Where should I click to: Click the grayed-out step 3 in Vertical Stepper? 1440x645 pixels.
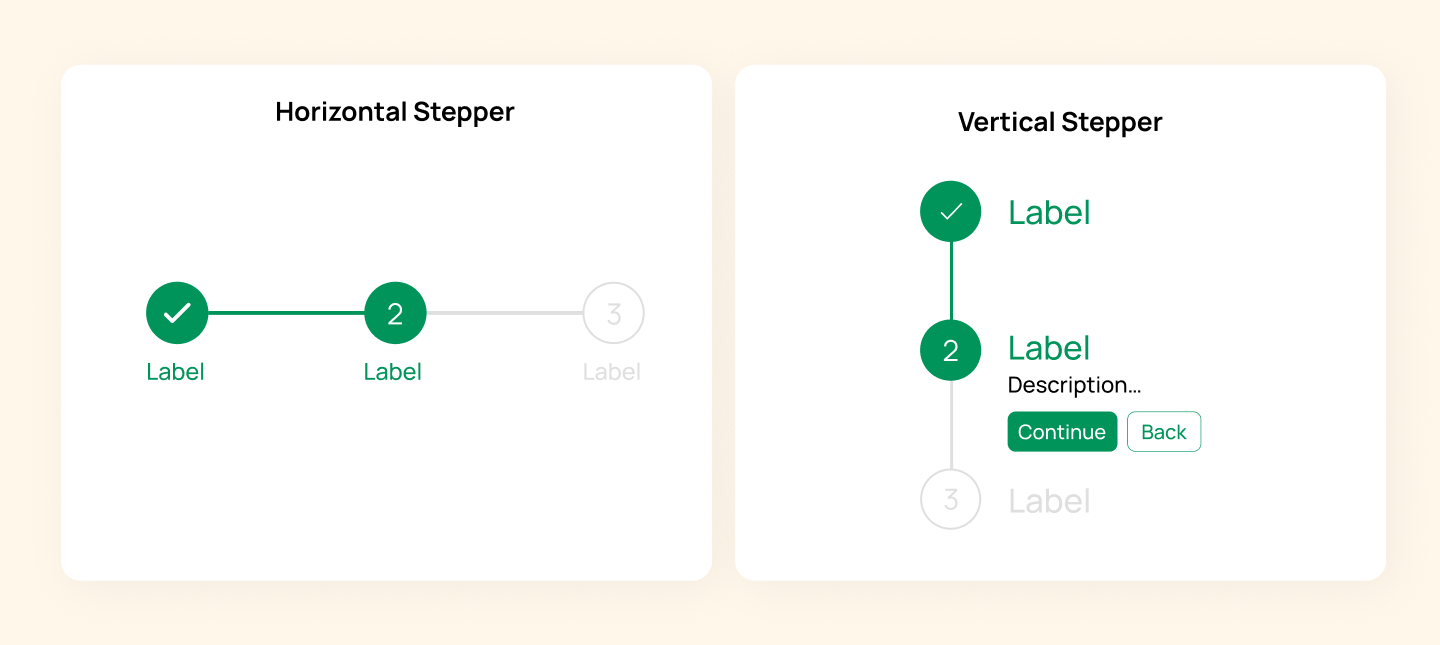tap(950, 499)
